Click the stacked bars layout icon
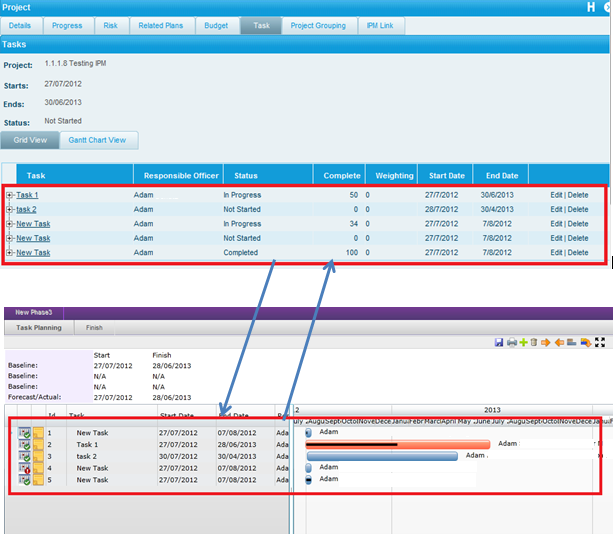 572,342
